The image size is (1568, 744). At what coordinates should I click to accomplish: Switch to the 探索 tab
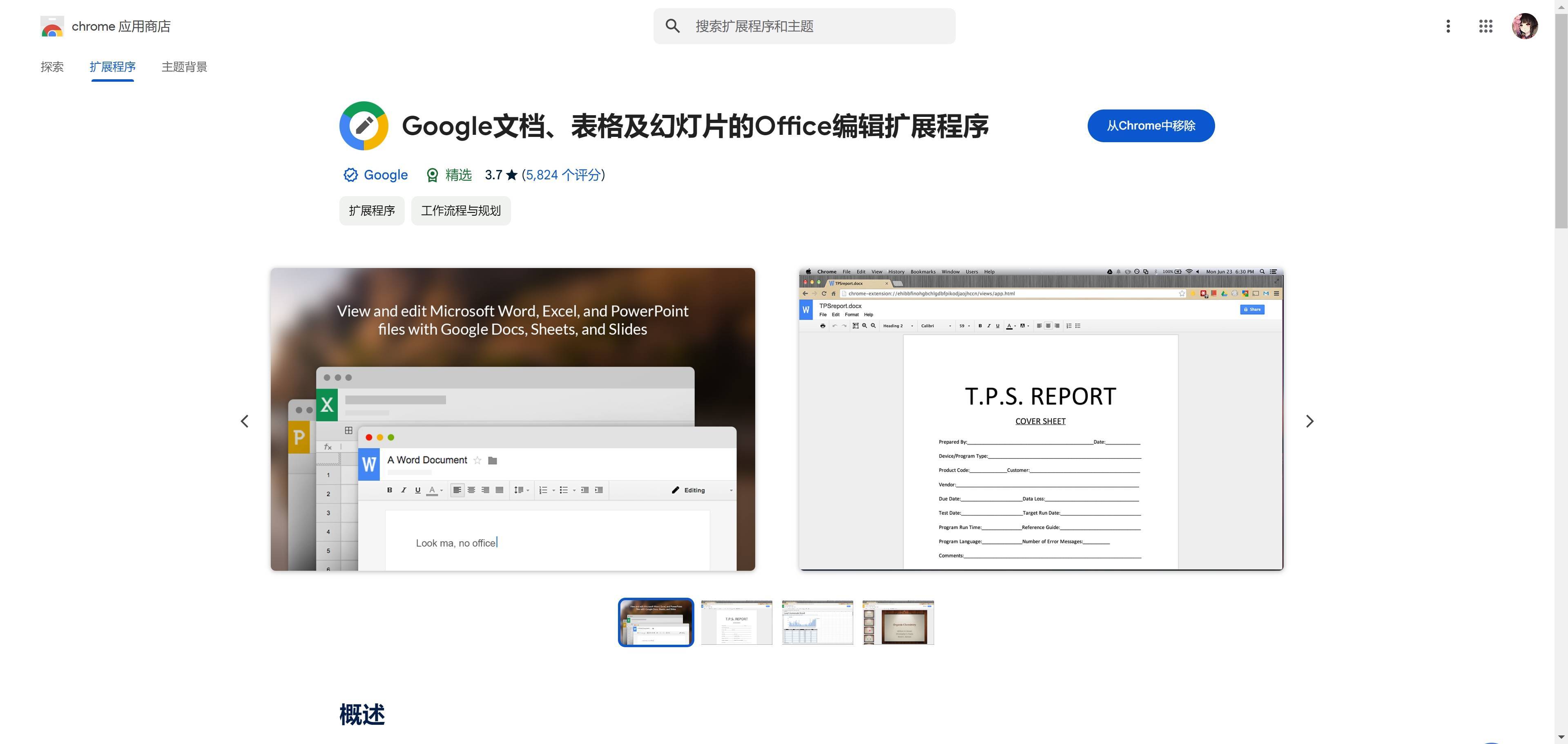point(52,67)
